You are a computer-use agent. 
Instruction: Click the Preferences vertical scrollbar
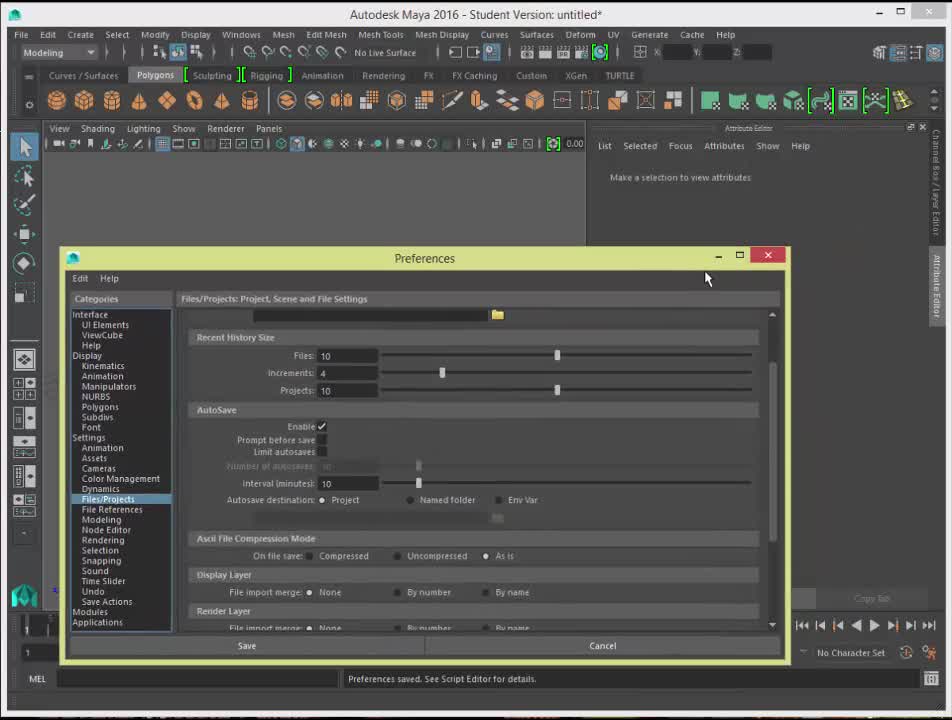pyautogui.click(x=772, y=451)
